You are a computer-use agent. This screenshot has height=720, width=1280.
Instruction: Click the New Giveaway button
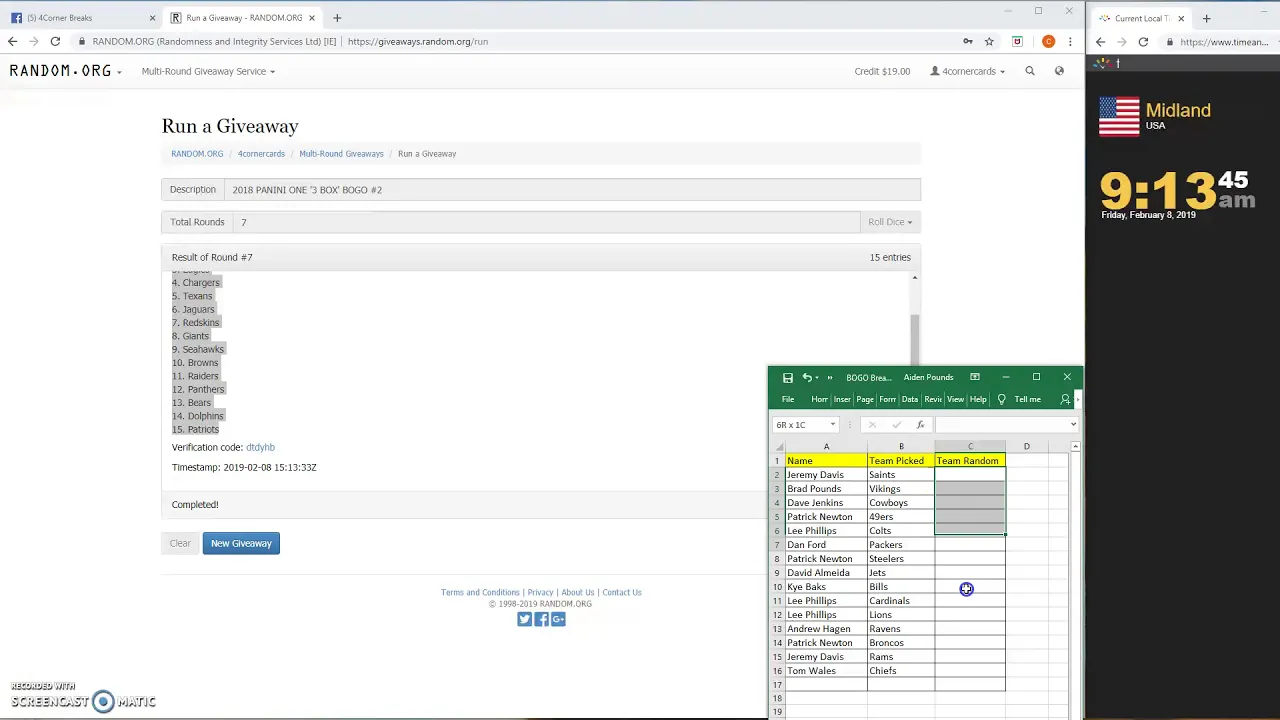point(241,543)
